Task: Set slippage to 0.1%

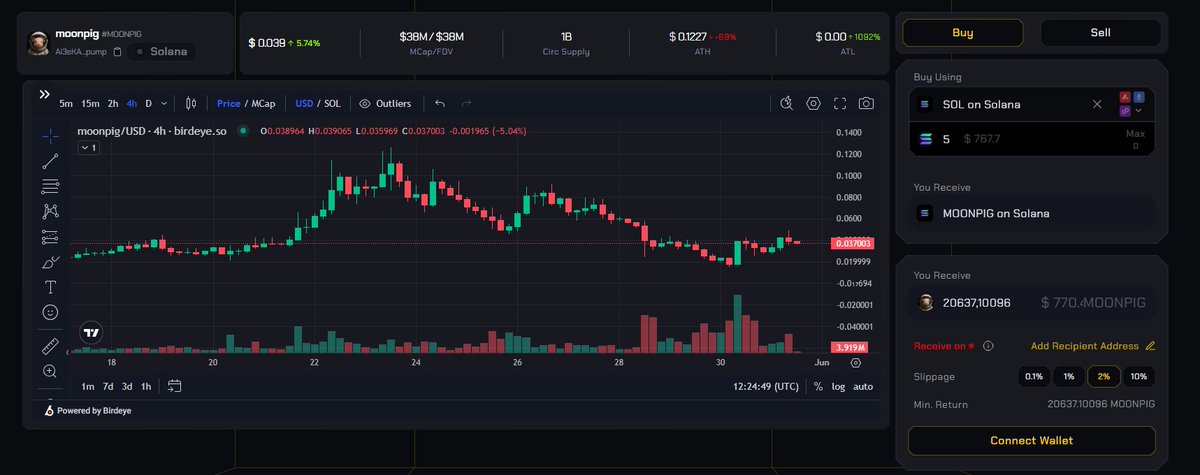Action: pyautogui.click(x=1033, y=376)
